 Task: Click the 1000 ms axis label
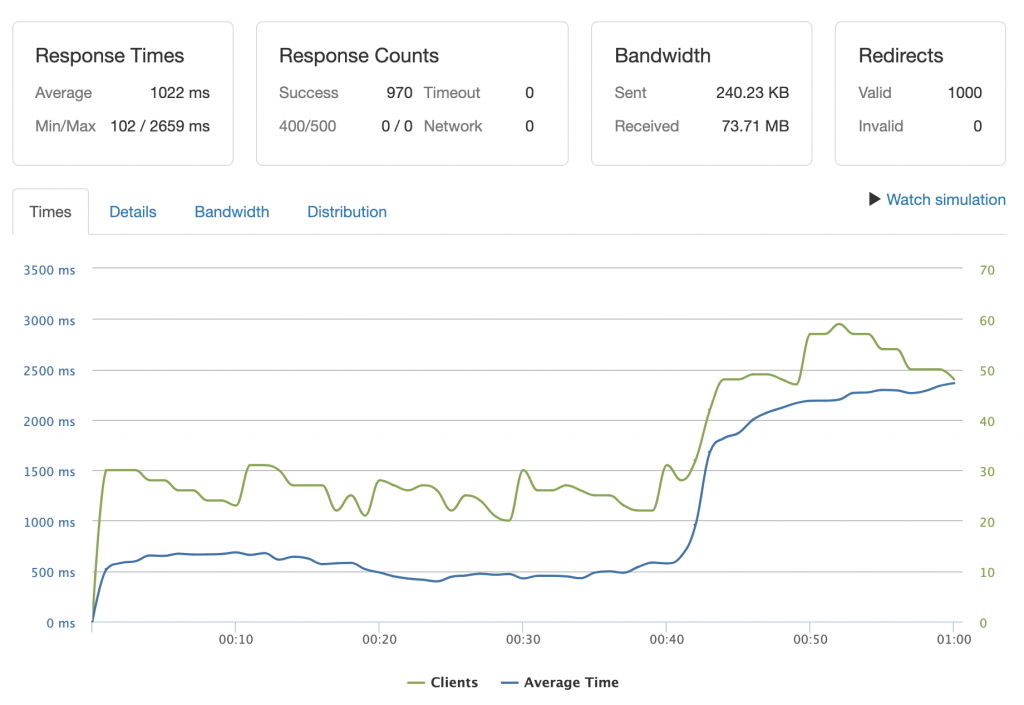coord(49,522)
